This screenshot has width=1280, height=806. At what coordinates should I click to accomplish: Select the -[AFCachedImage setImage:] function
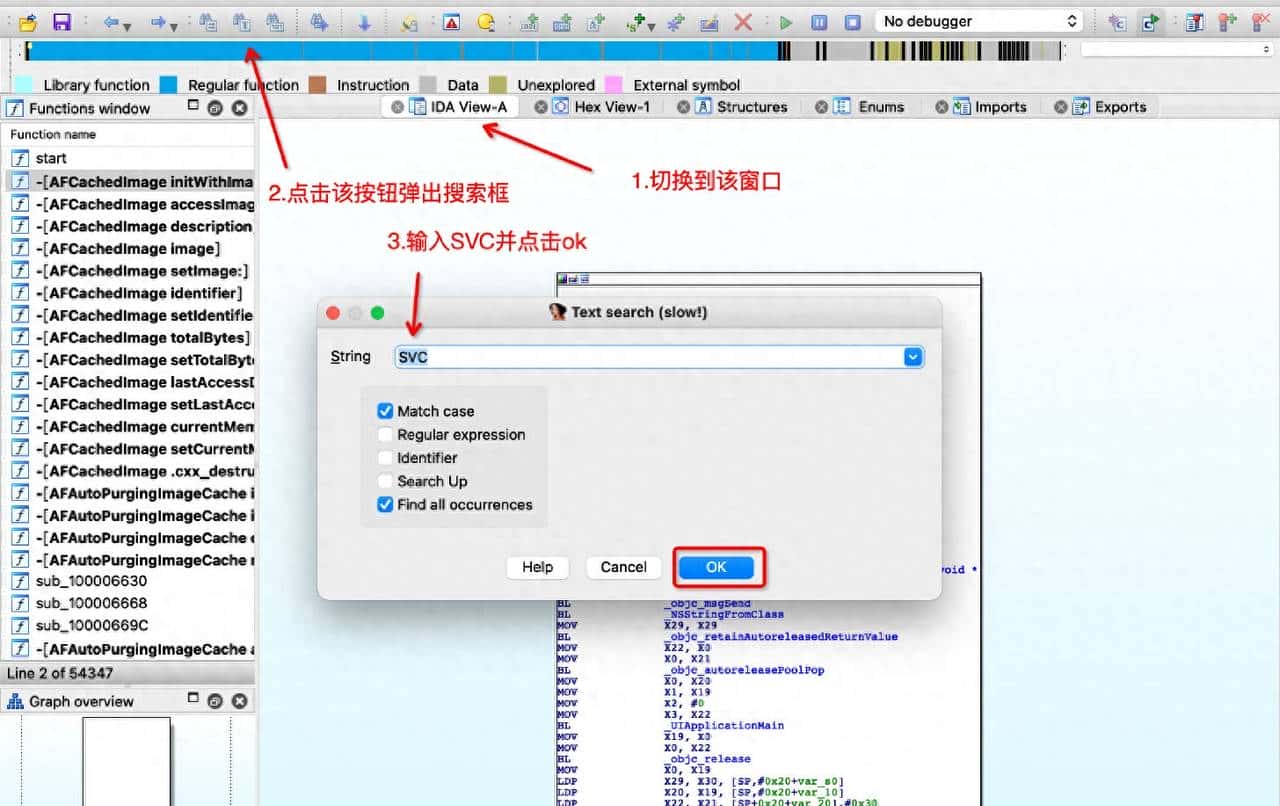(128, 271)
